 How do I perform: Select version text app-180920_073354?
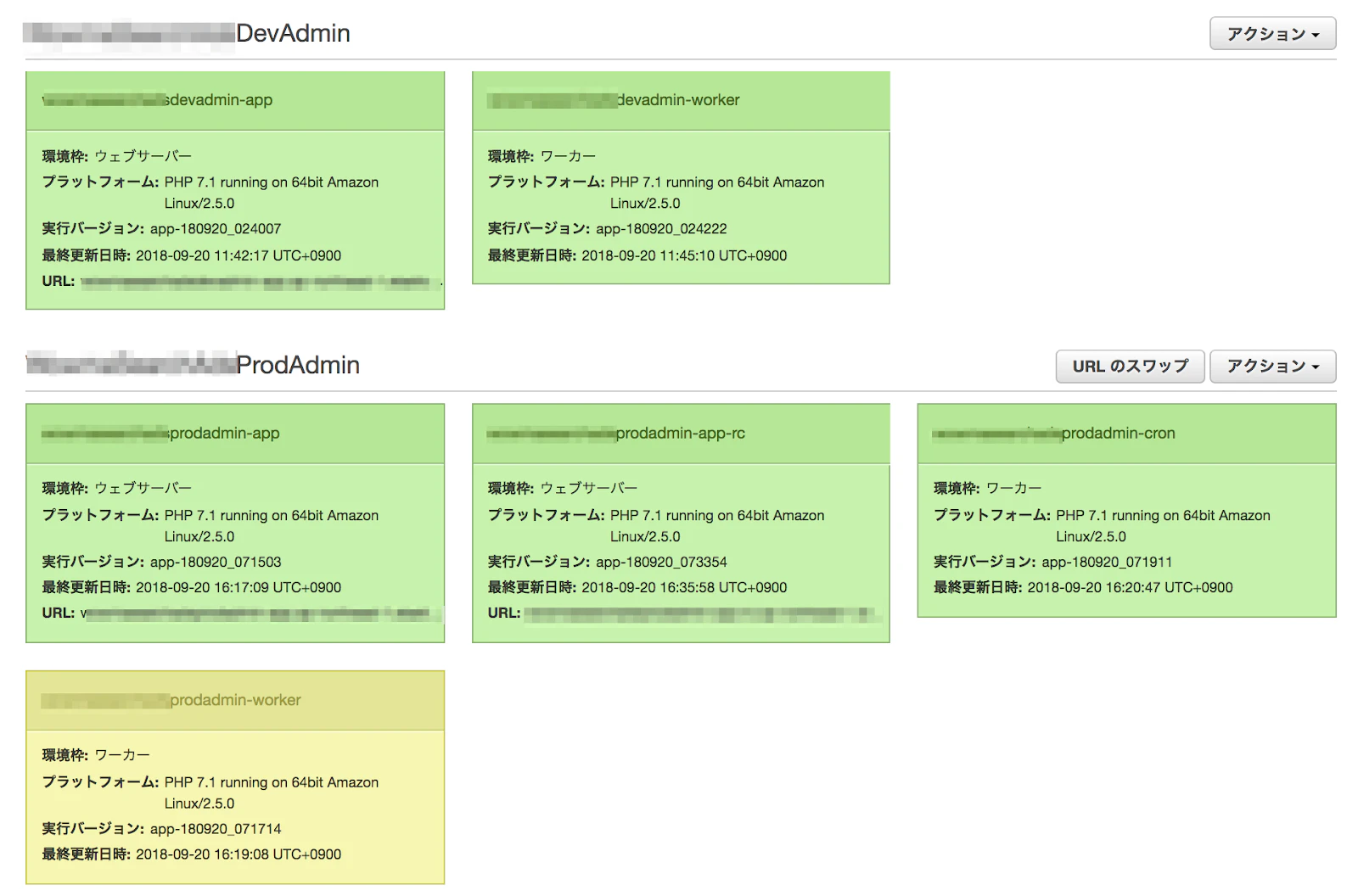(661, 562)
